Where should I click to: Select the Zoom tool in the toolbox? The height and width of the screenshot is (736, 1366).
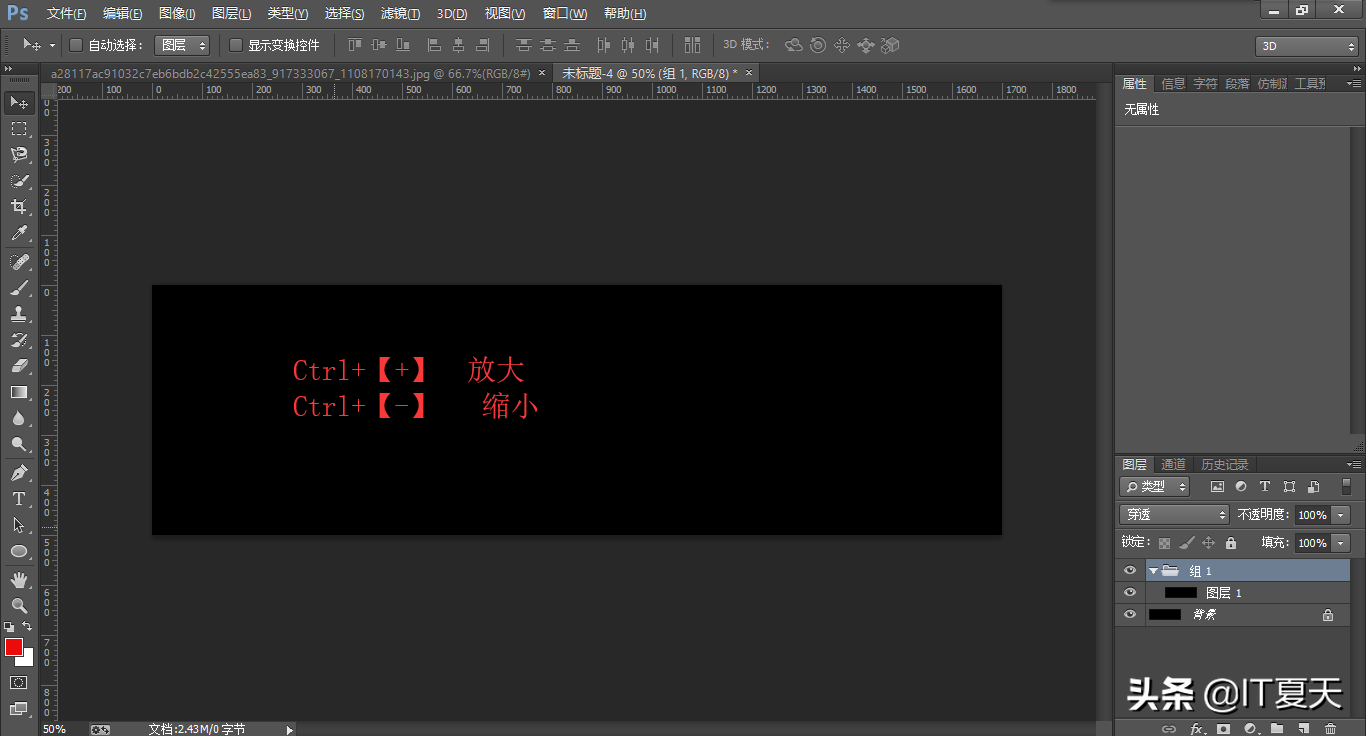pyautogui.click(x=19, y=606)
